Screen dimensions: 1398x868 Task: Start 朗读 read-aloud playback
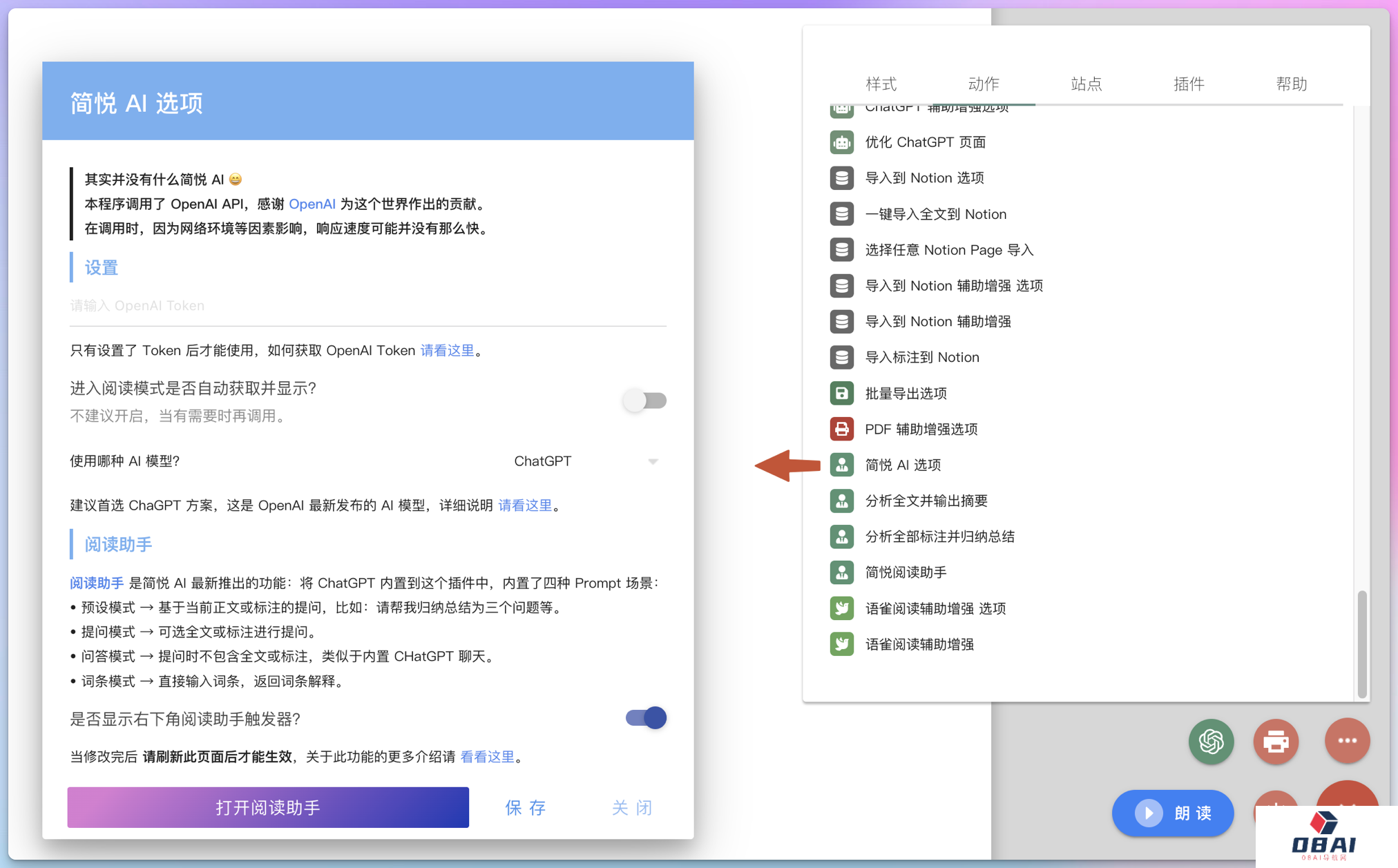coord(1173,813)
